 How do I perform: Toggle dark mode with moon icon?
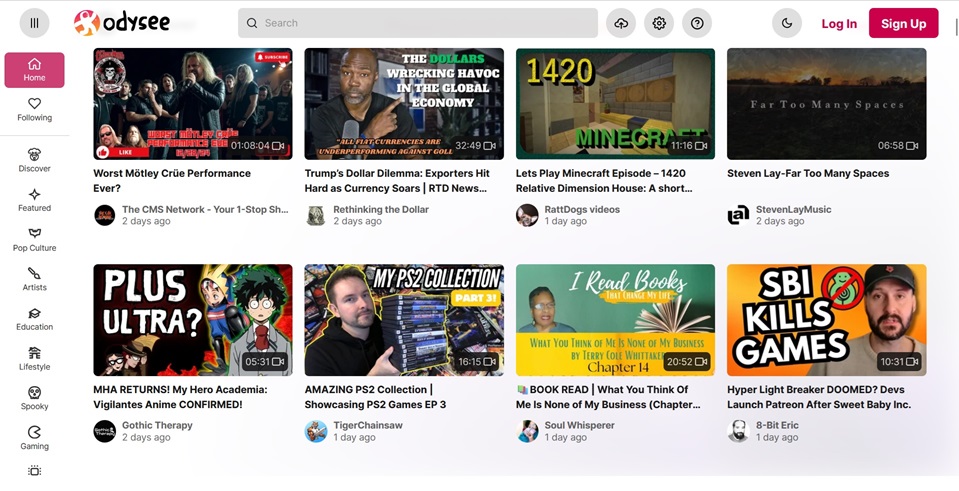point(787,23)
